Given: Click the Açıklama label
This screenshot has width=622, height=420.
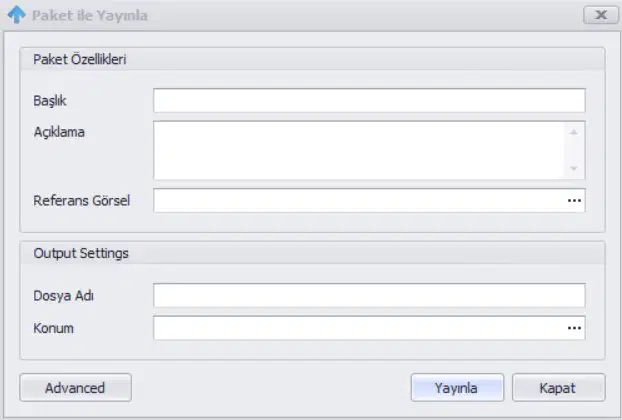Looking at the screenshot, I should click(59, 132).
